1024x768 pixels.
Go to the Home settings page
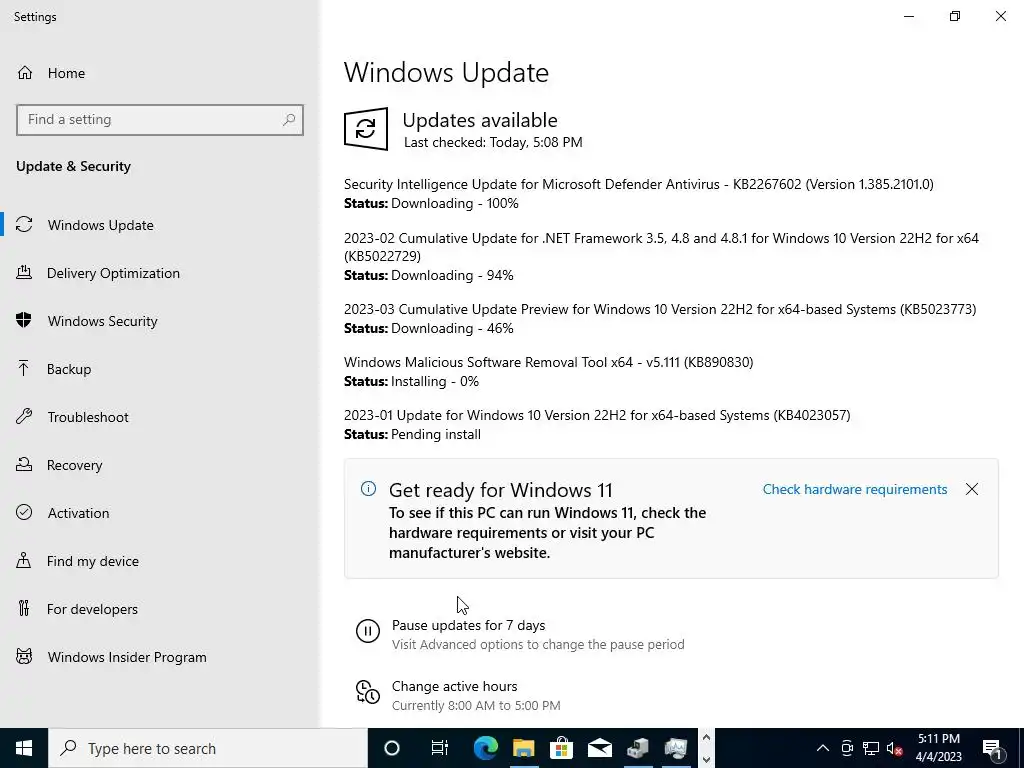(66, 73)
